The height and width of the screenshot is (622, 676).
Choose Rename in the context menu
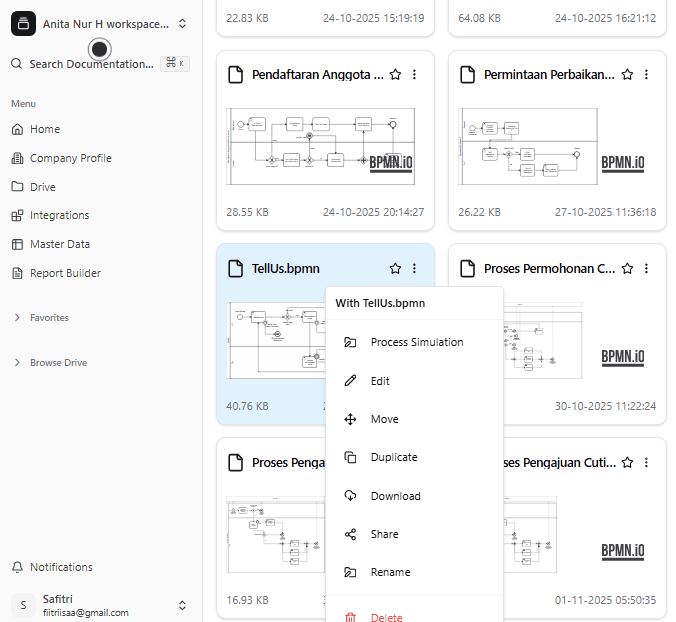414,572
